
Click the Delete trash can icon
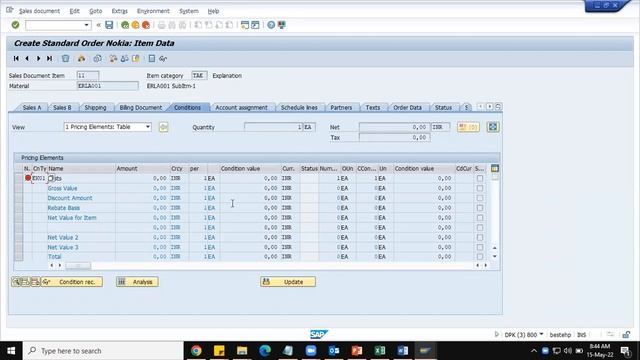click(x=65, y=59)
